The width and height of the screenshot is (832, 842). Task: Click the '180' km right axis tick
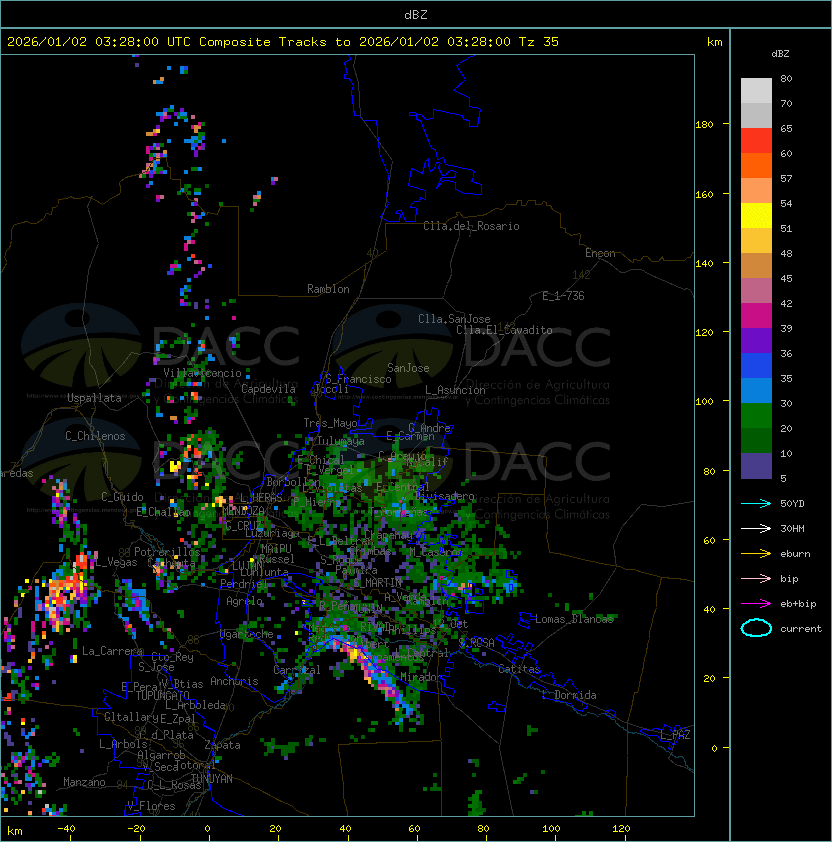click(x=704, y=125)
